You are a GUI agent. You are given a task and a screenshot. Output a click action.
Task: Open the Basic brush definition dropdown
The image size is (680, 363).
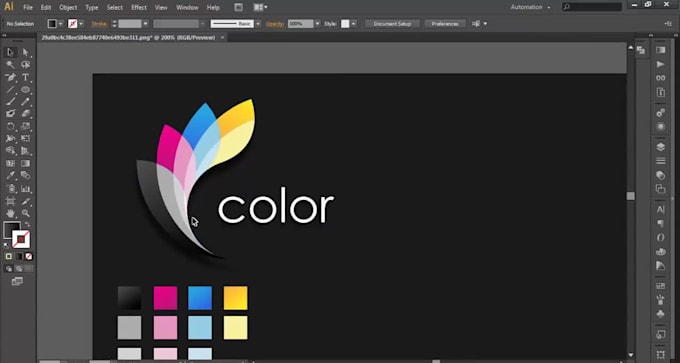click(258, 24)
